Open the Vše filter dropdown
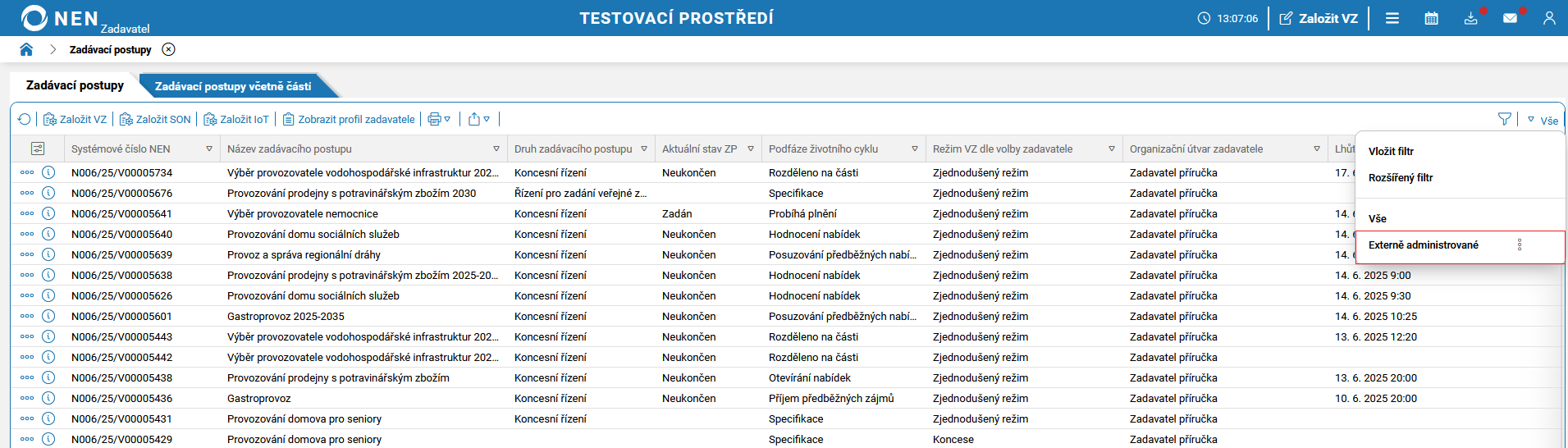This screenshot has width=1568, height=448. pyautogui.click(x=1543, y=120)
